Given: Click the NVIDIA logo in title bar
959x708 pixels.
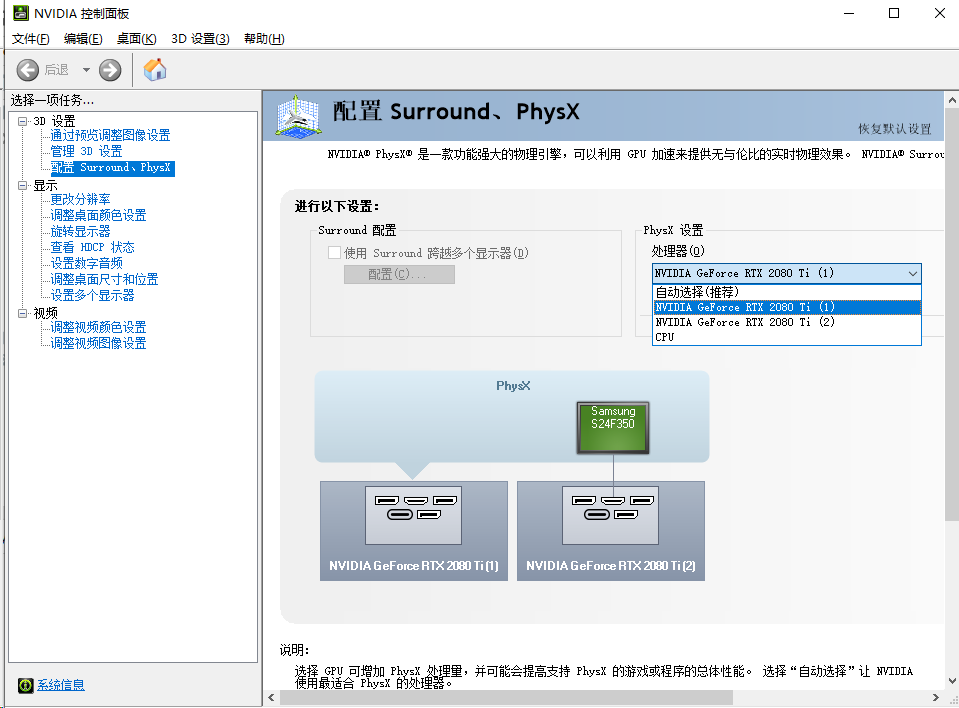Looking at the screenshot, I should (x=21, y=13).
